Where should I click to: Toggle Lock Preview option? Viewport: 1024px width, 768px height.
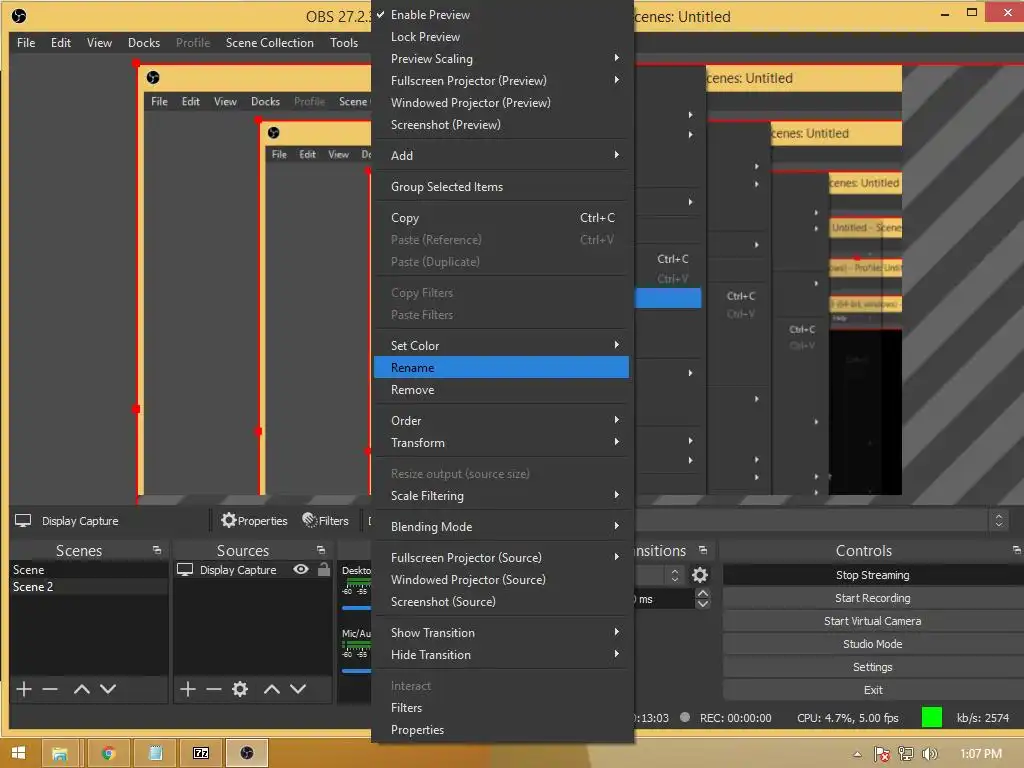click(501, 37)
